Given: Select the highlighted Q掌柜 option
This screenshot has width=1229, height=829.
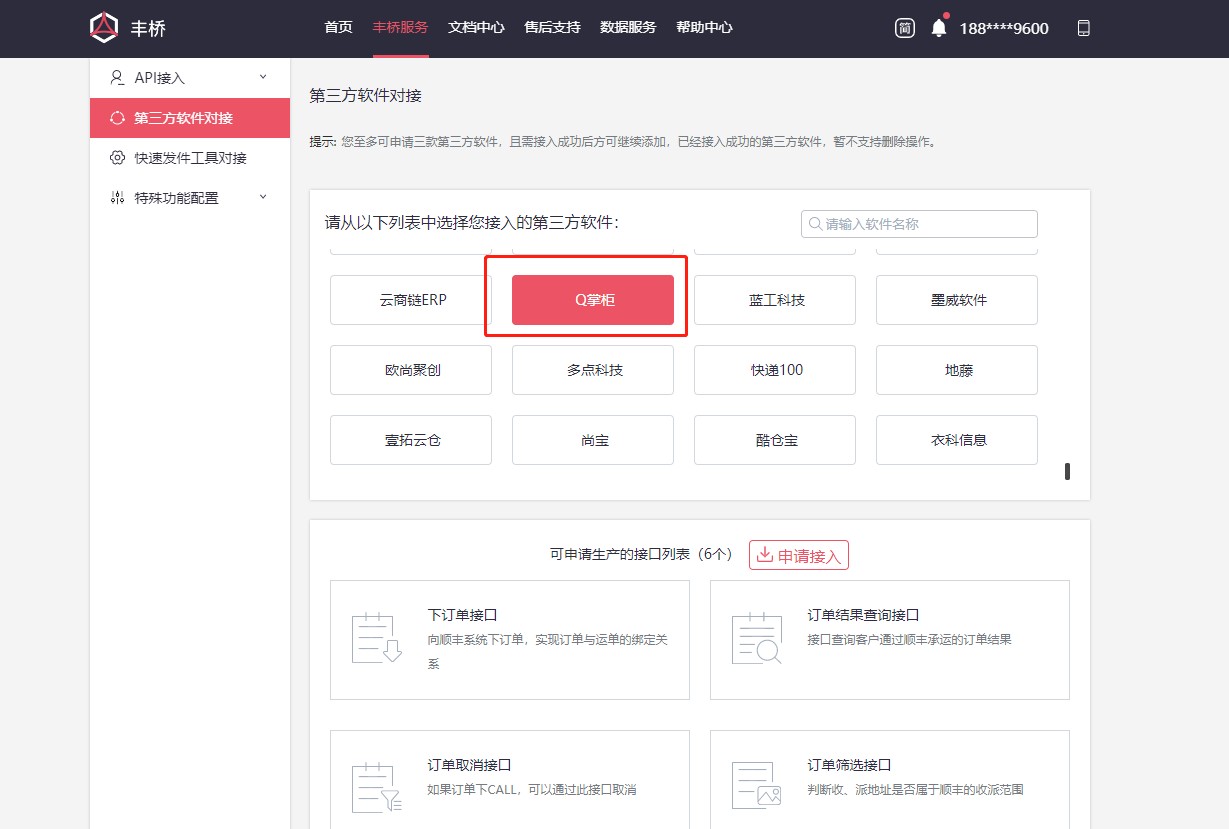Looking at the screenshot, I should tap(593, 300).
